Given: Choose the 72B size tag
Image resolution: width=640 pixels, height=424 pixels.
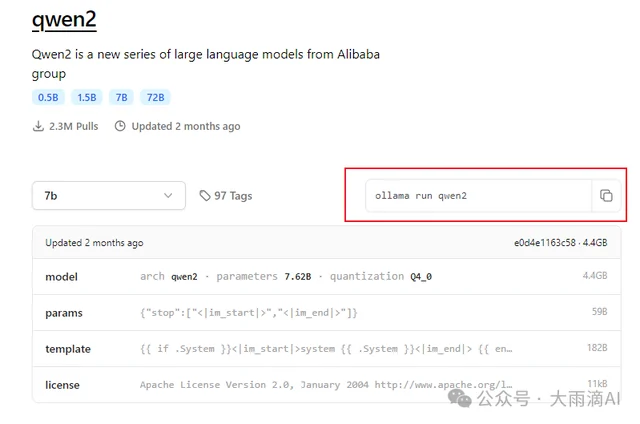Looking at the screenshot, I should [x=156, y=98].
